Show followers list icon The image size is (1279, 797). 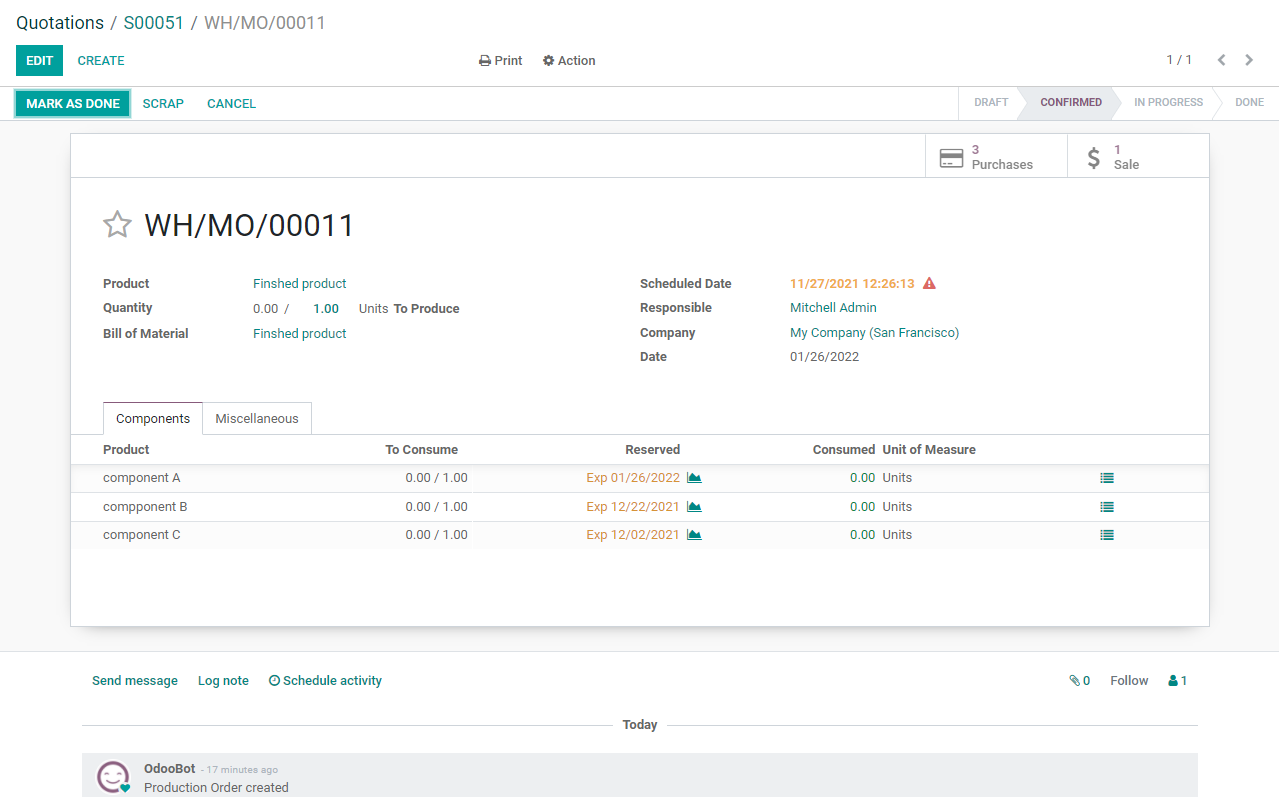click(1177, 681)
